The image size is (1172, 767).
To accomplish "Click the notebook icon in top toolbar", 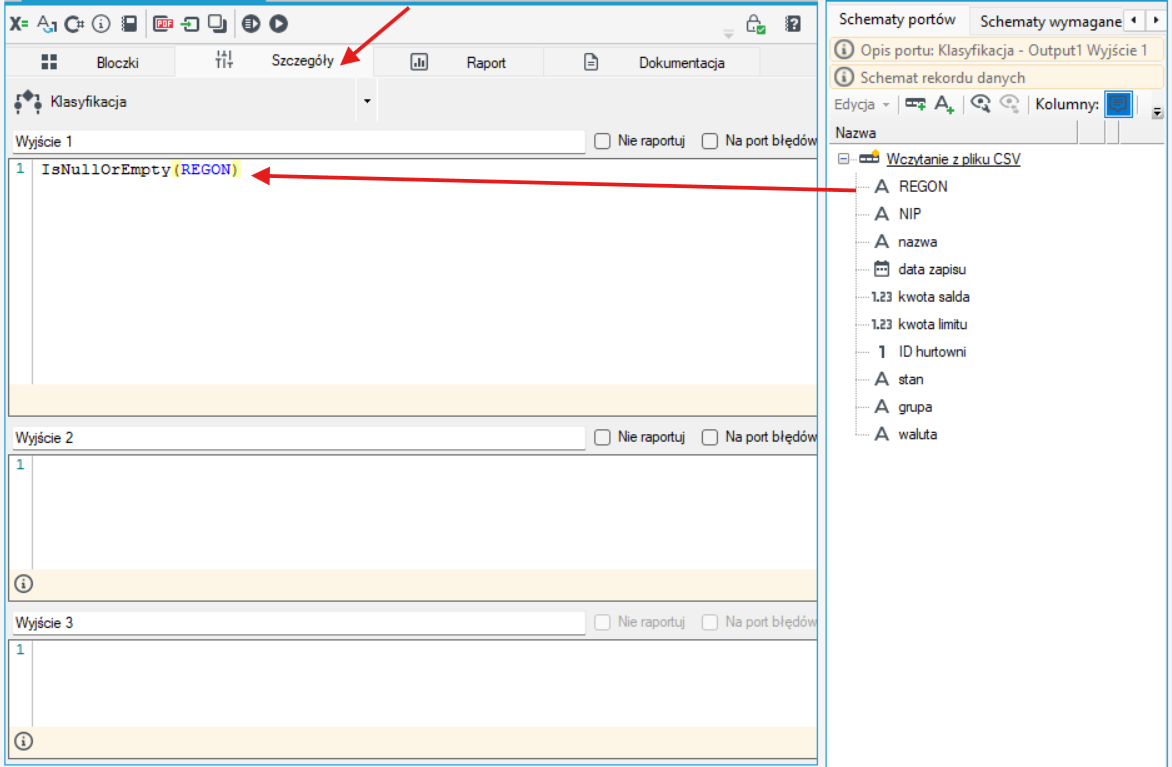I will (129, 24).
